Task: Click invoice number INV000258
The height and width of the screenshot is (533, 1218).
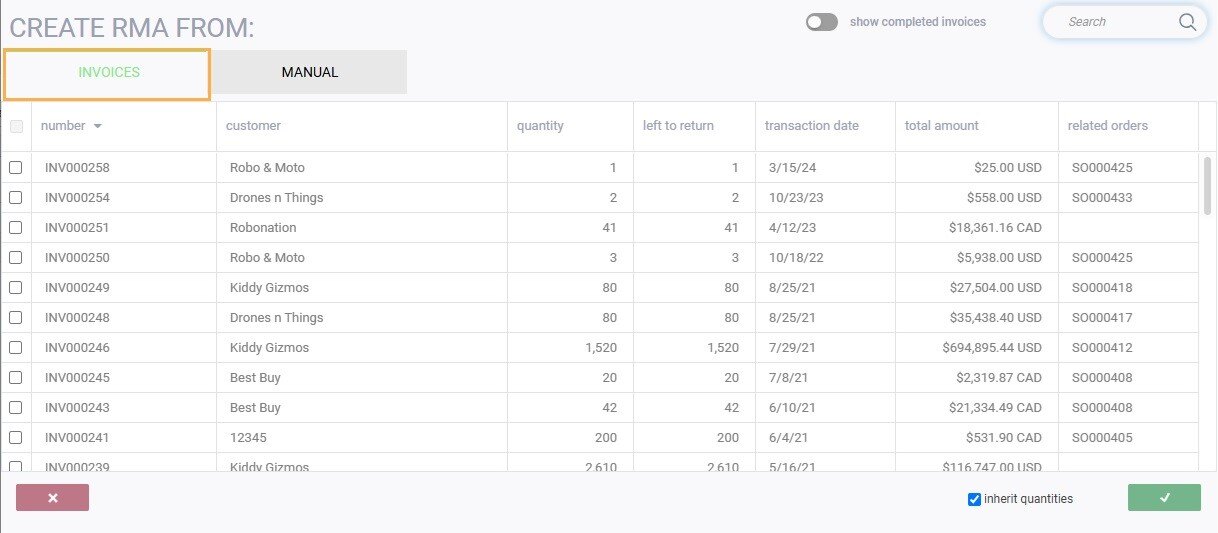Action: point(77,168)
